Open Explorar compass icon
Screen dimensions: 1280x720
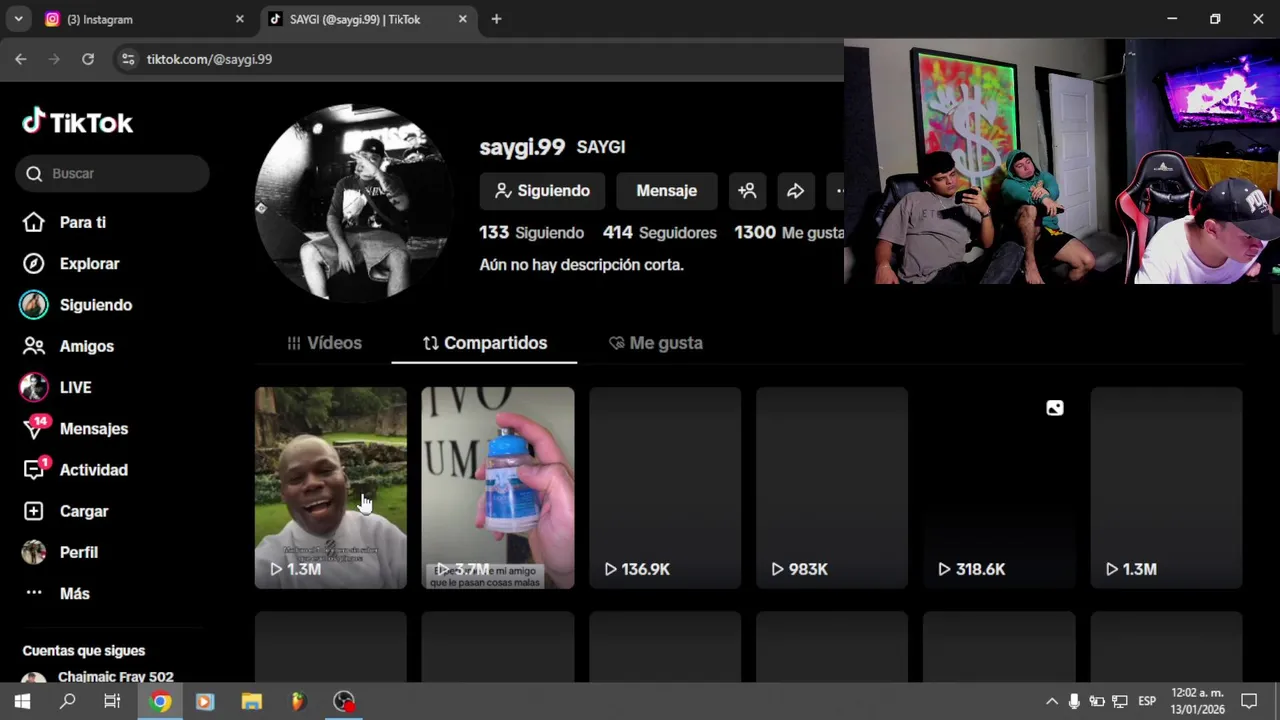[x=34, y=263]
